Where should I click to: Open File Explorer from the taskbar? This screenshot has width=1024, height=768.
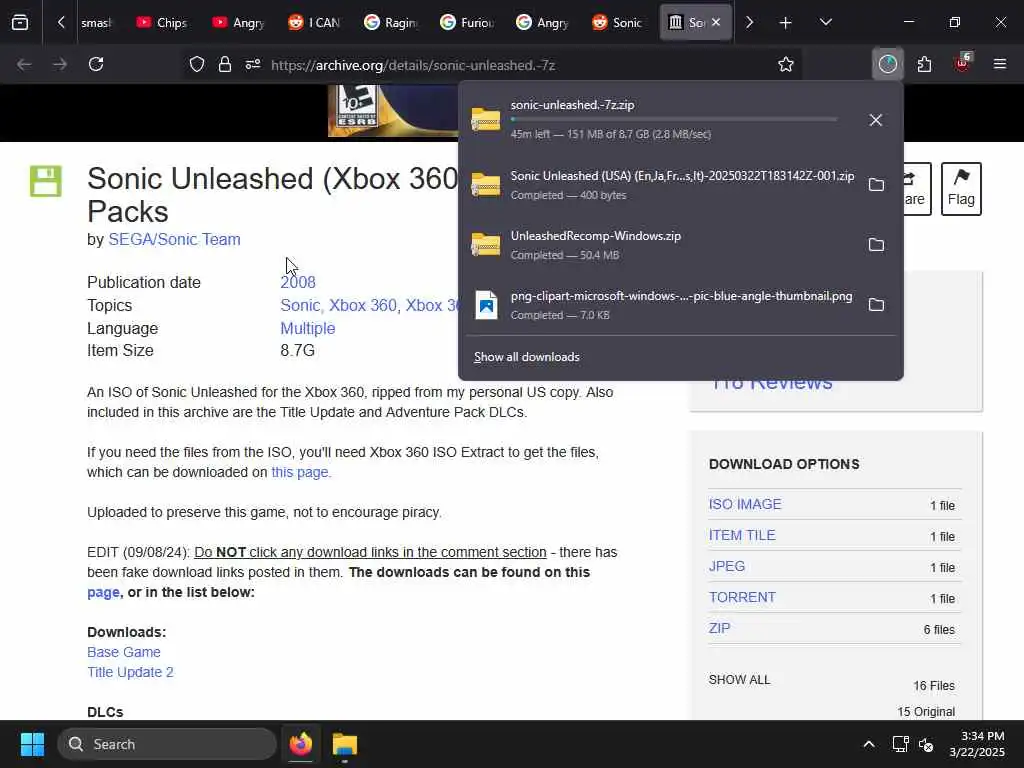pos(344,744)
